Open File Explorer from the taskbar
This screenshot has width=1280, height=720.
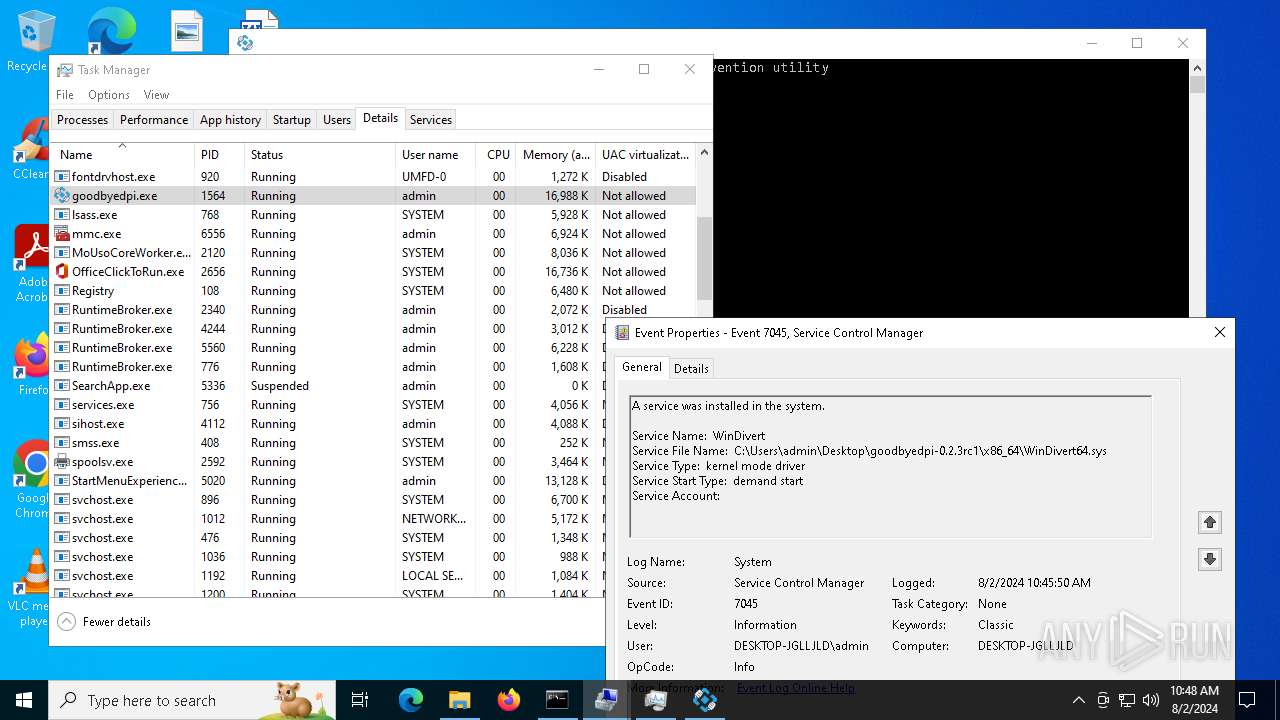[459, 700]
